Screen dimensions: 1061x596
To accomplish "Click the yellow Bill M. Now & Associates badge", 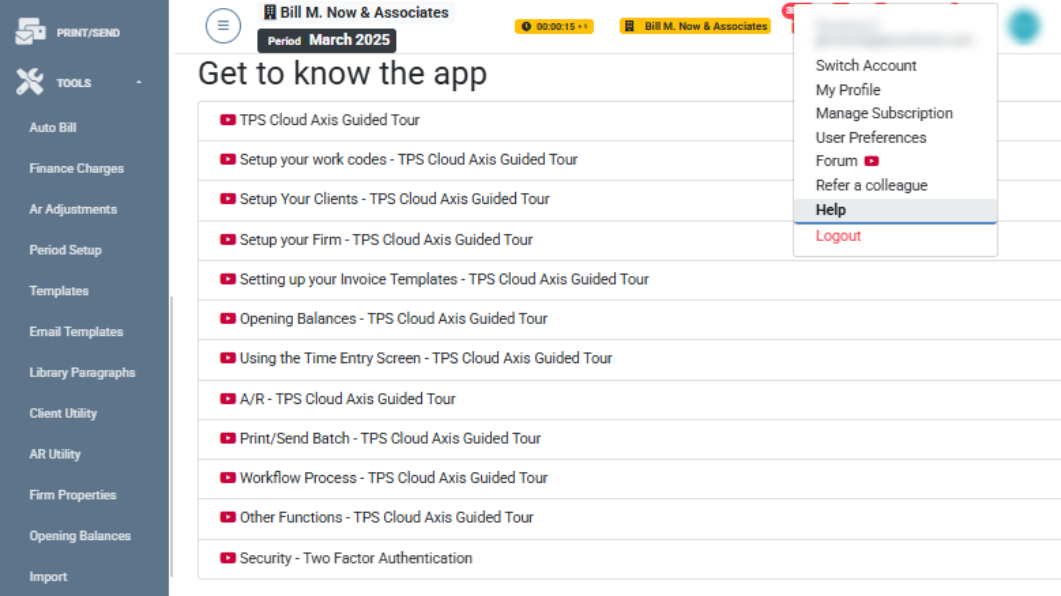I will (695, 26).
